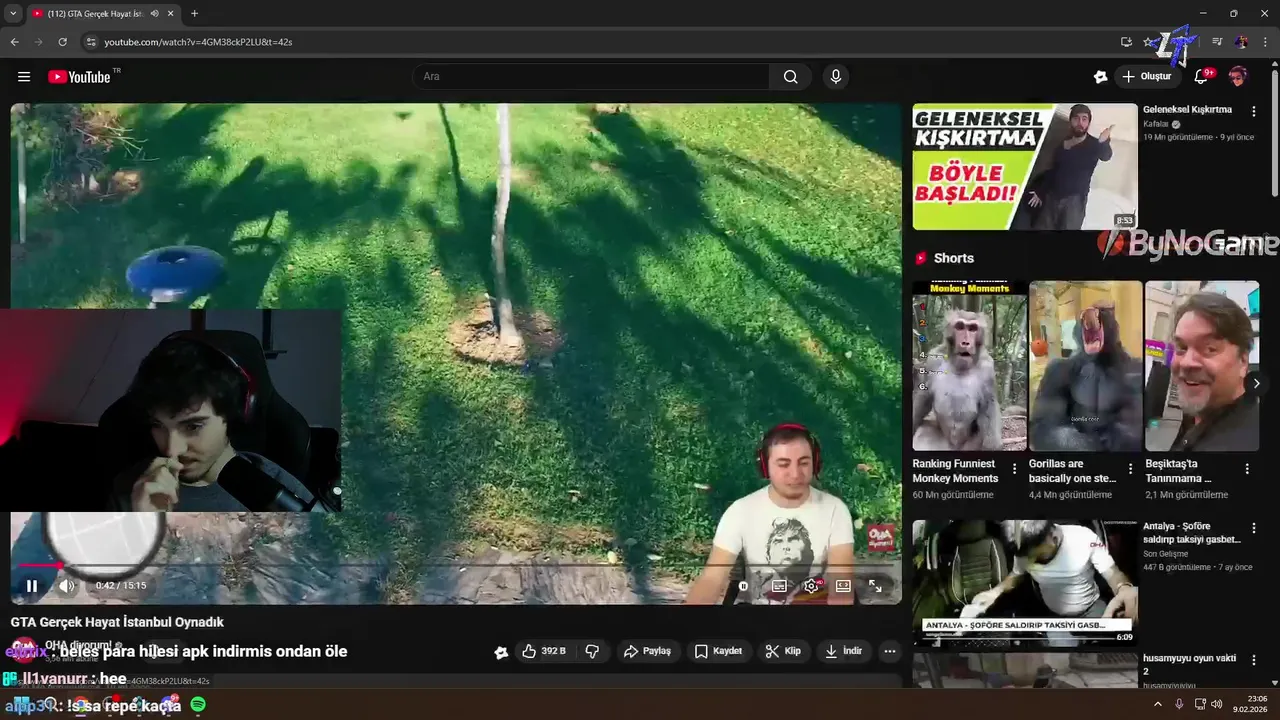
Task: Focus the YouTube Ara search field
Action: tap(591, 77)
